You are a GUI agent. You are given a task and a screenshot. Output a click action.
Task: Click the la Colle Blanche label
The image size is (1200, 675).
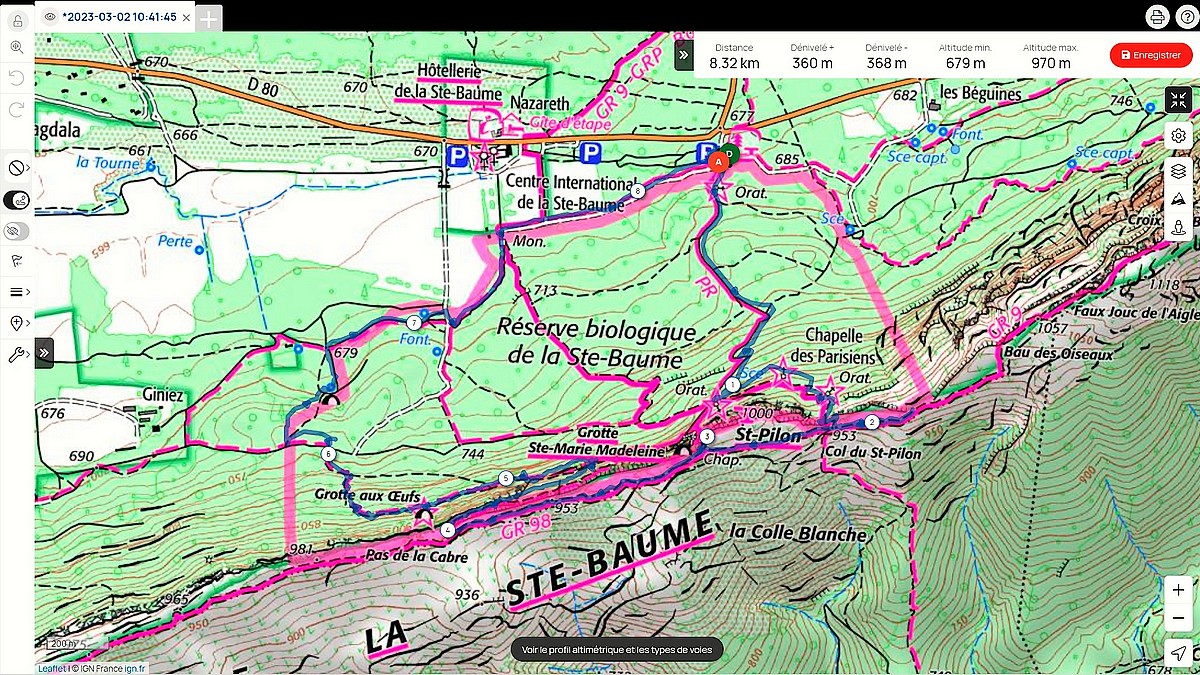point(798,533)
